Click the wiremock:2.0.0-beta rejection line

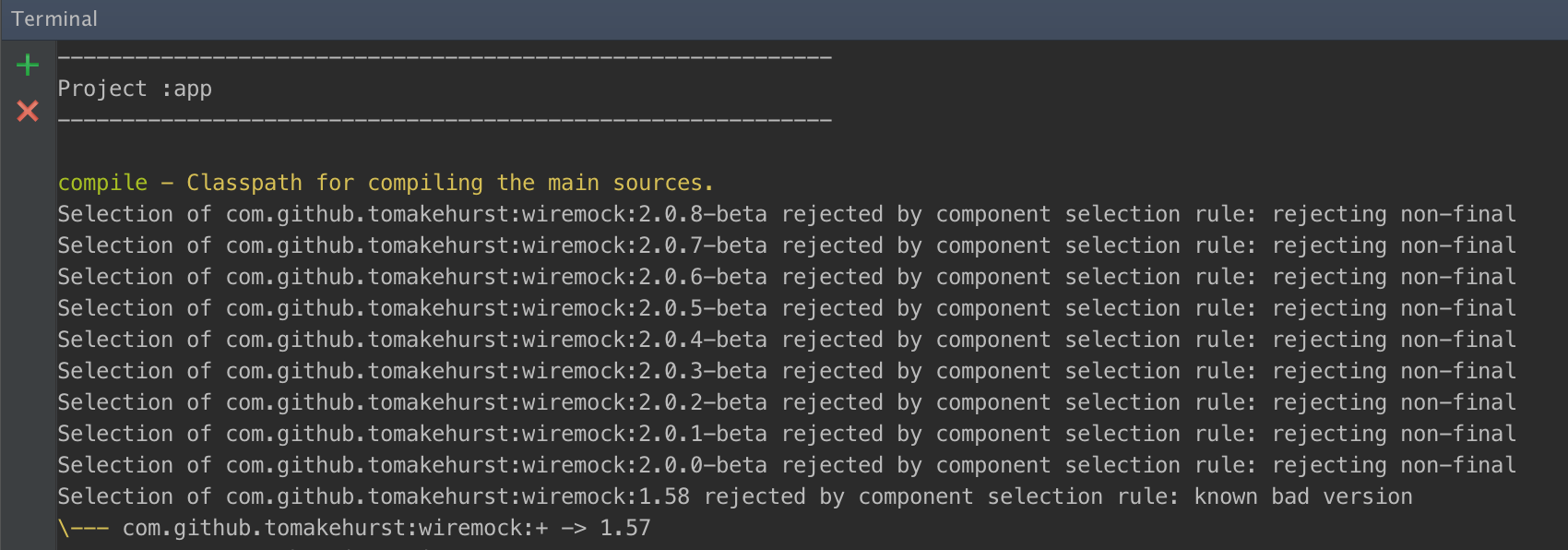(786, 465)
